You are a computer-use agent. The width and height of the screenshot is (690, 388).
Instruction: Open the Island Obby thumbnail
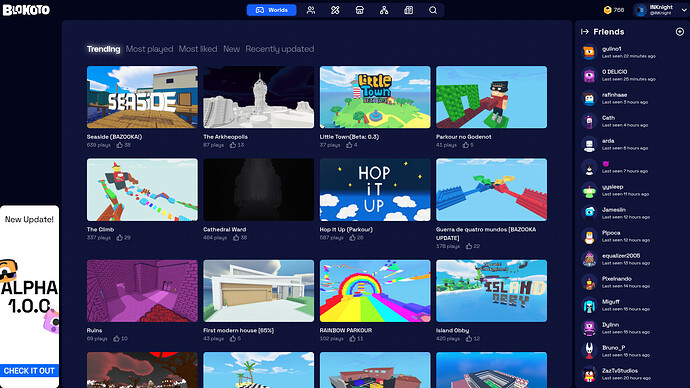(492, 291)
